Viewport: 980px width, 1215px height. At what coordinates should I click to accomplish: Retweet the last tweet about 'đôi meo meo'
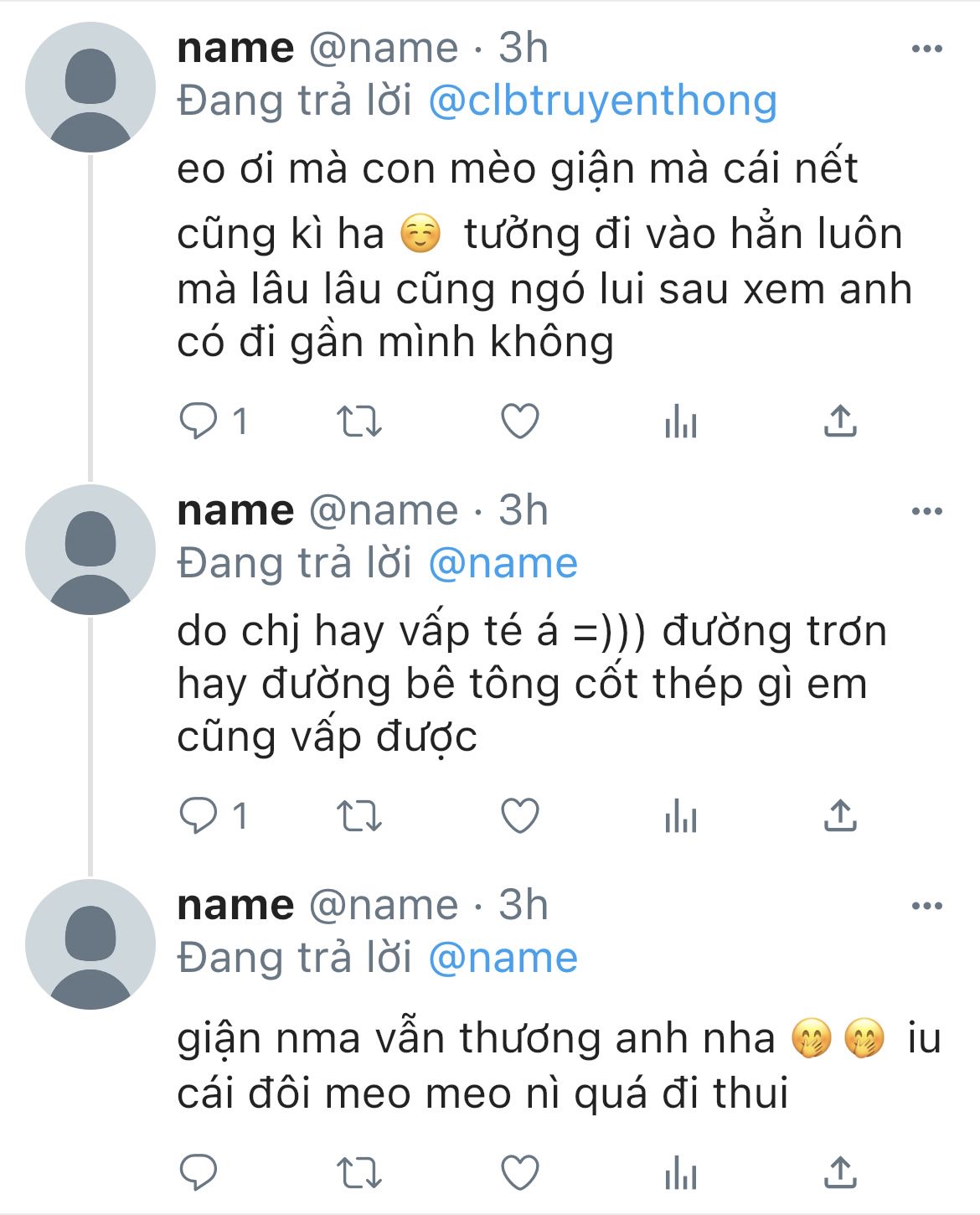(x=358, y=1173)
